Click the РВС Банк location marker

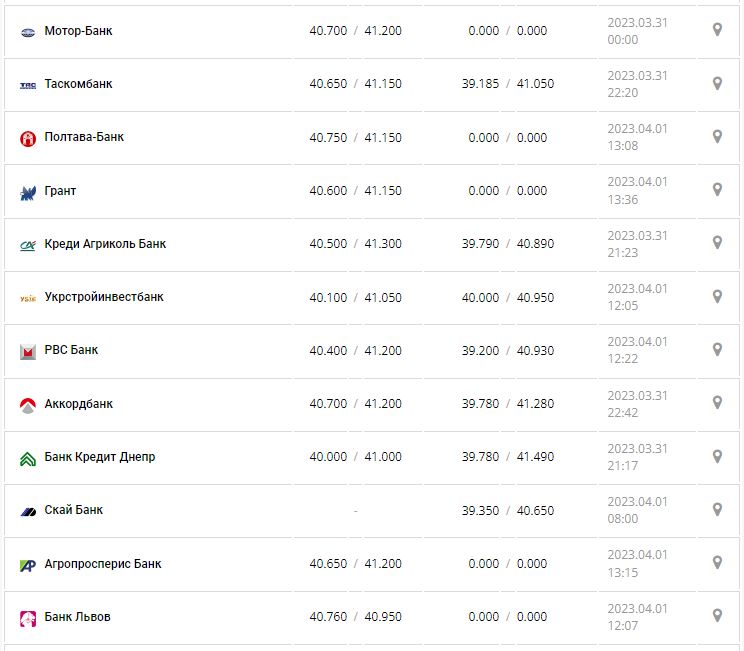717,349
